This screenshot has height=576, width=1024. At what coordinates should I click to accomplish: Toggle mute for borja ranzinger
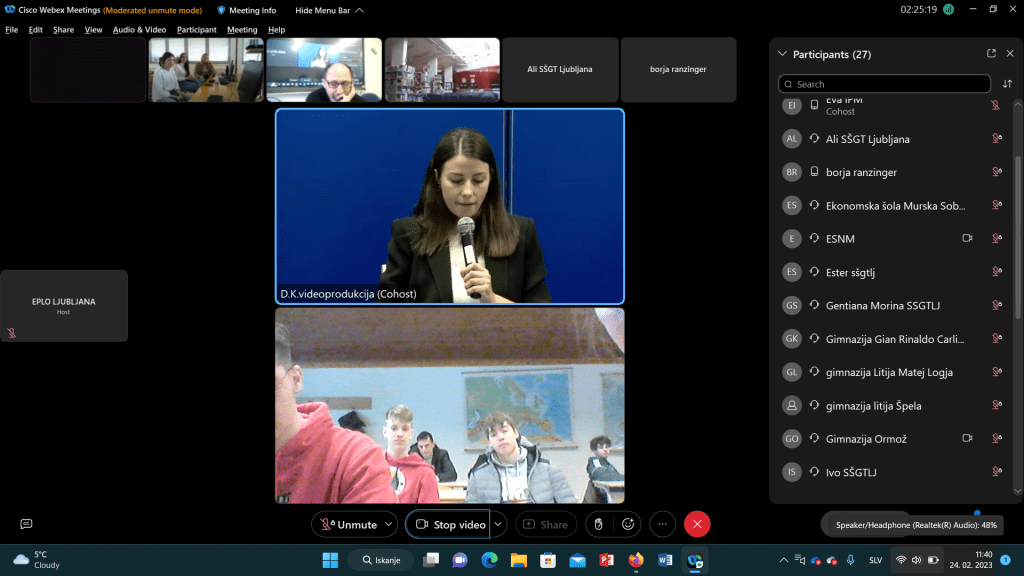pos(997,172)
